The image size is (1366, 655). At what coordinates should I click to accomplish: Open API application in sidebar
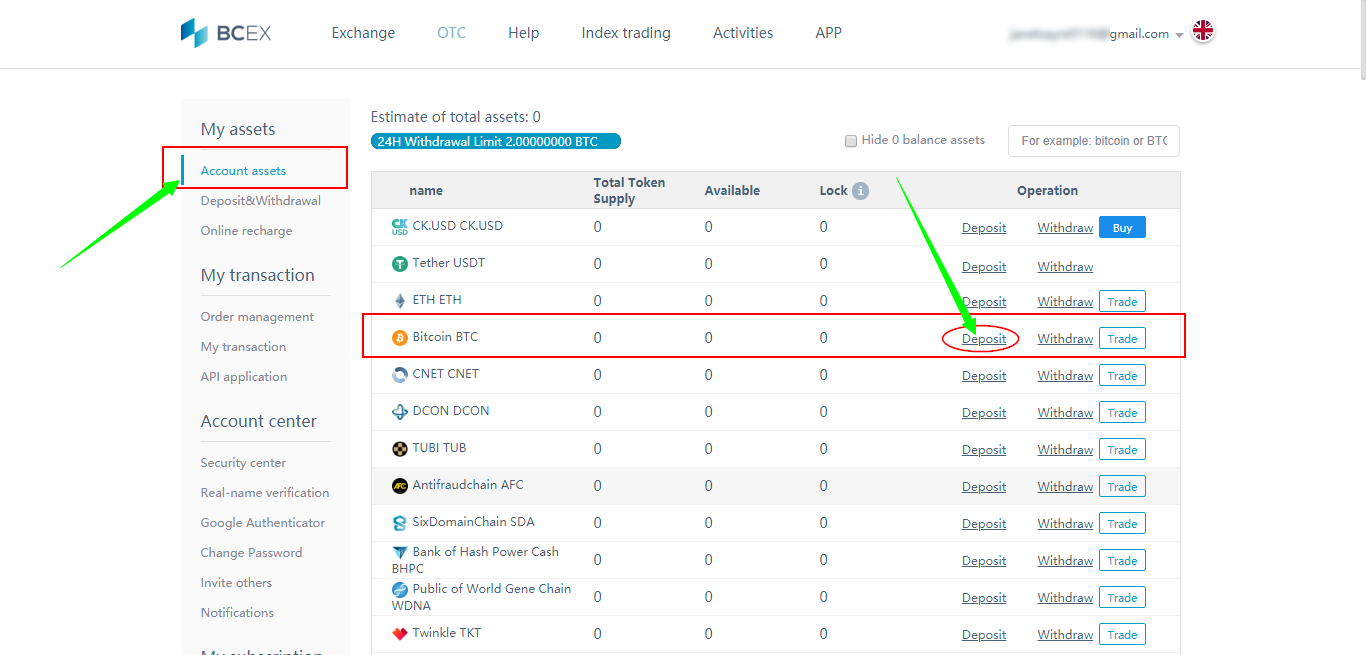click(x=244, y=377)
